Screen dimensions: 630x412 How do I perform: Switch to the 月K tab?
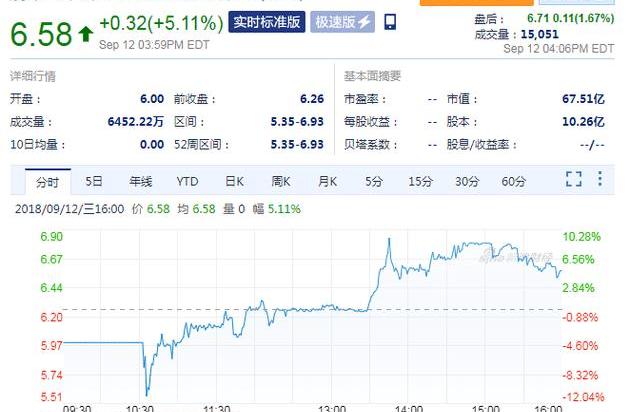coord(327,181)
